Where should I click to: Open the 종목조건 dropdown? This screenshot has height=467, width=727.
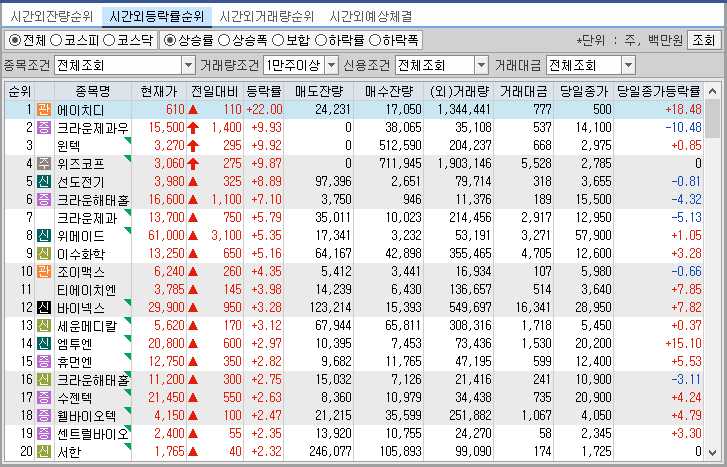[x=188, y=65]
